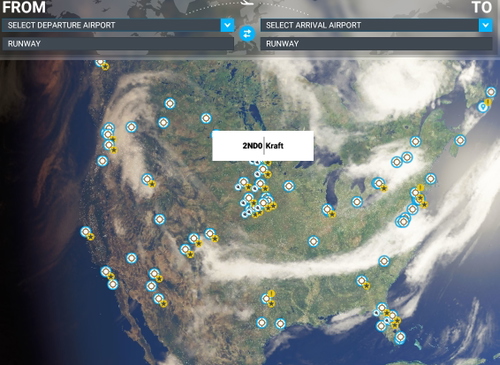Select the arrival Runway field

(x=376, y=44)
